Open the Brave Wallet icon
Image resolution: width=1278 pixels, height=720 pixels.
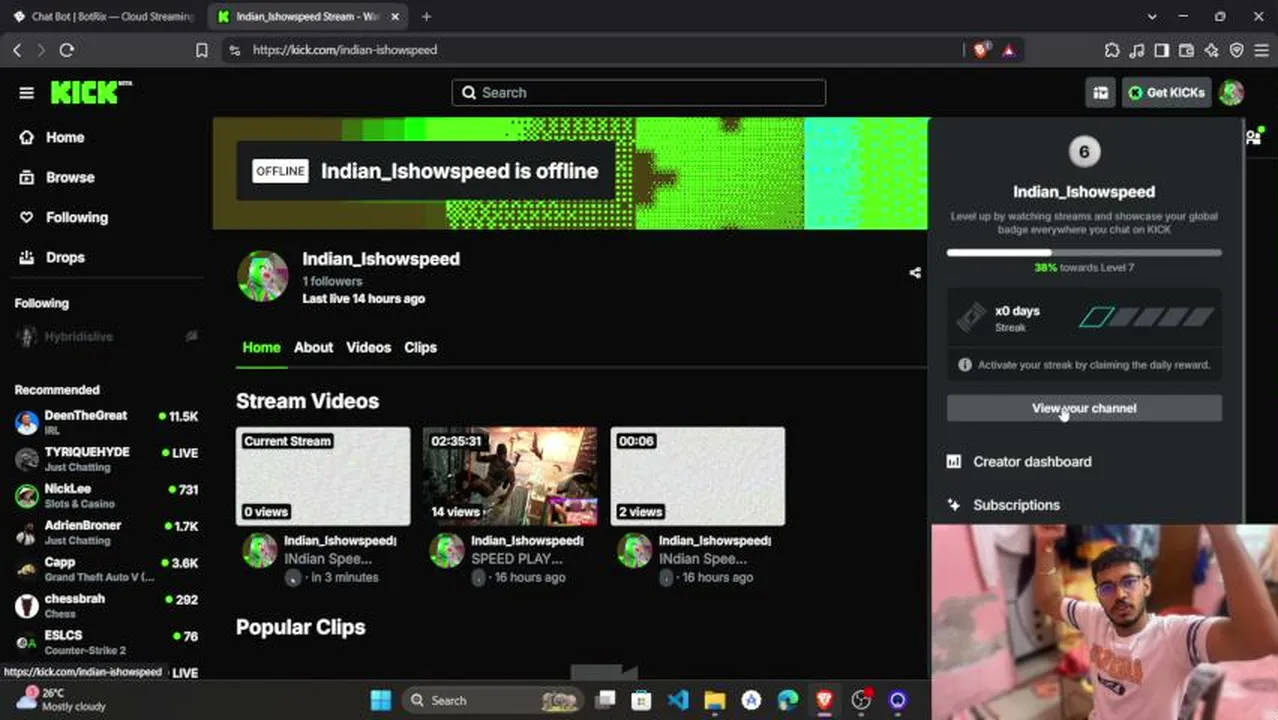tap(1186, 49)
